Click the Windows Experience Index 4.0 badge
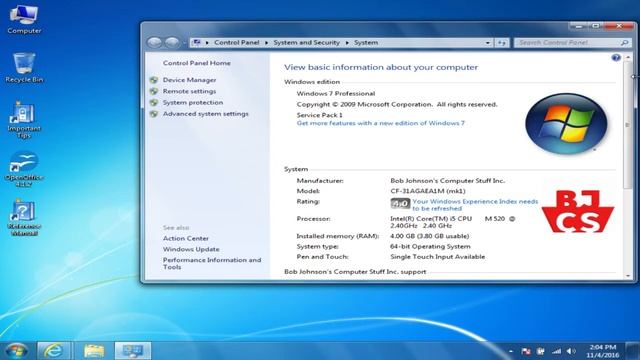640x360 pixels. (400, 203)
